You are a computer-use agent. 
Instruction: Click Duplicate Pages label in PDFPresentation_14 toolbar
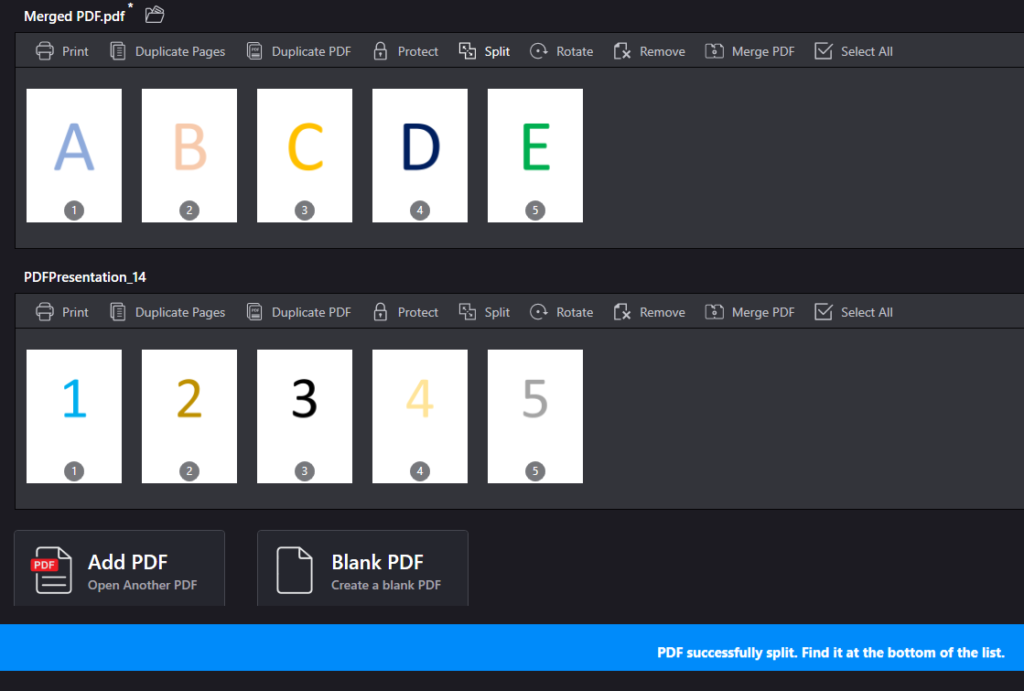pyautogui.click(x=180, y=313)
